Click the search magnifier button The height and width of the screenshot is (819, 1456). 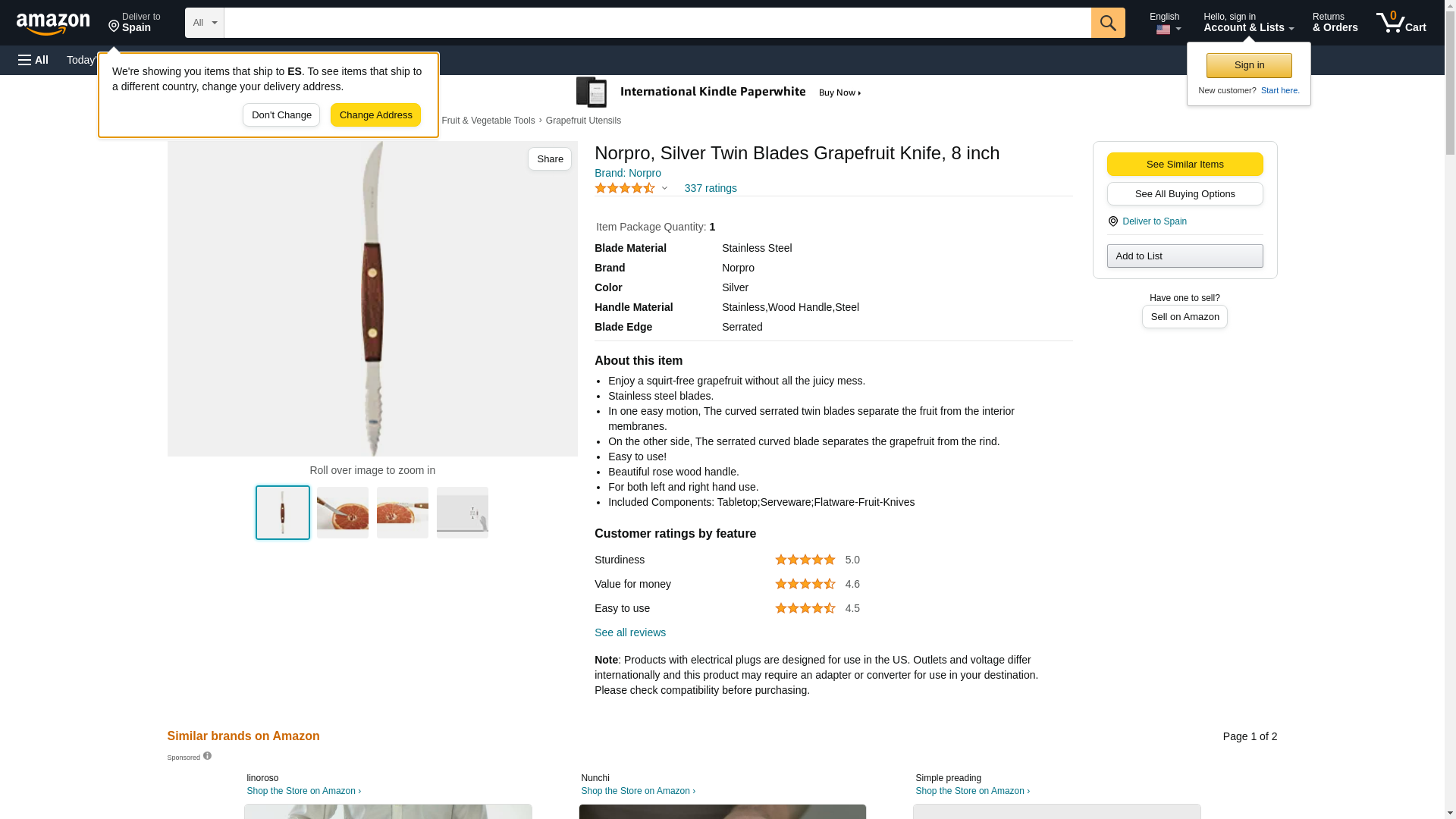pos(1107,23)
